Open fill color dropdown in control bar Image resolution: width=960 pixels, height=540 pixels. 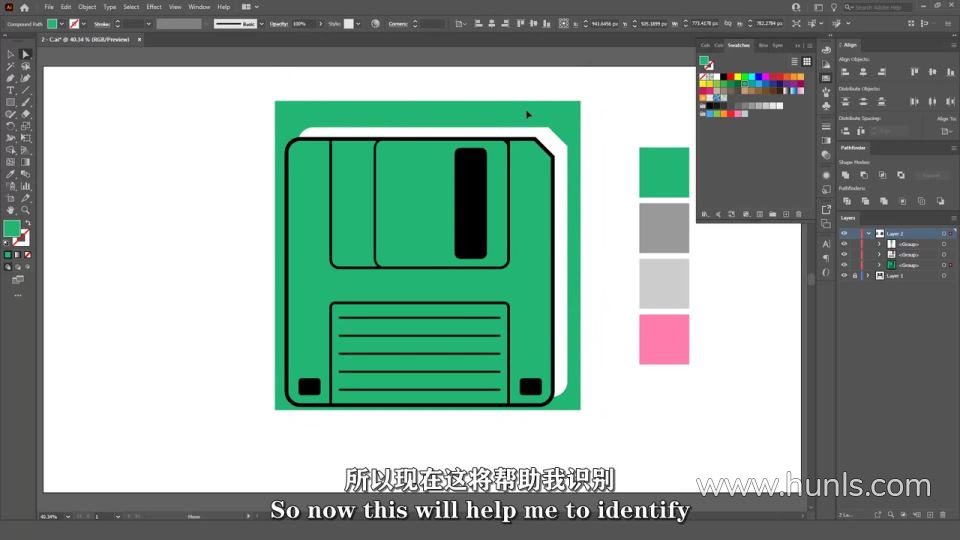62,24
